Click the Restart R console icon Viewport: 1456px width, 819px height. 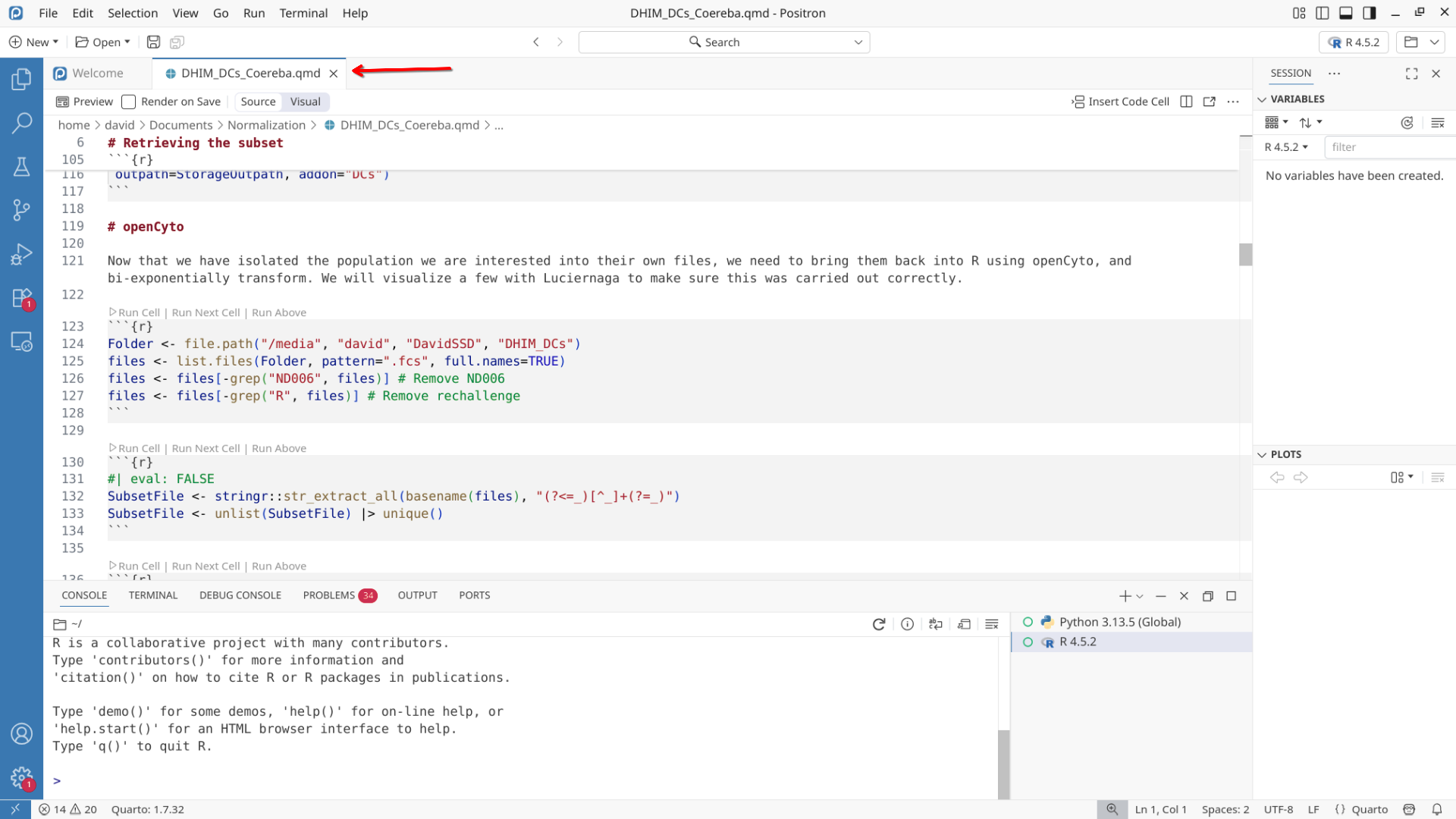tap(879, 624)
